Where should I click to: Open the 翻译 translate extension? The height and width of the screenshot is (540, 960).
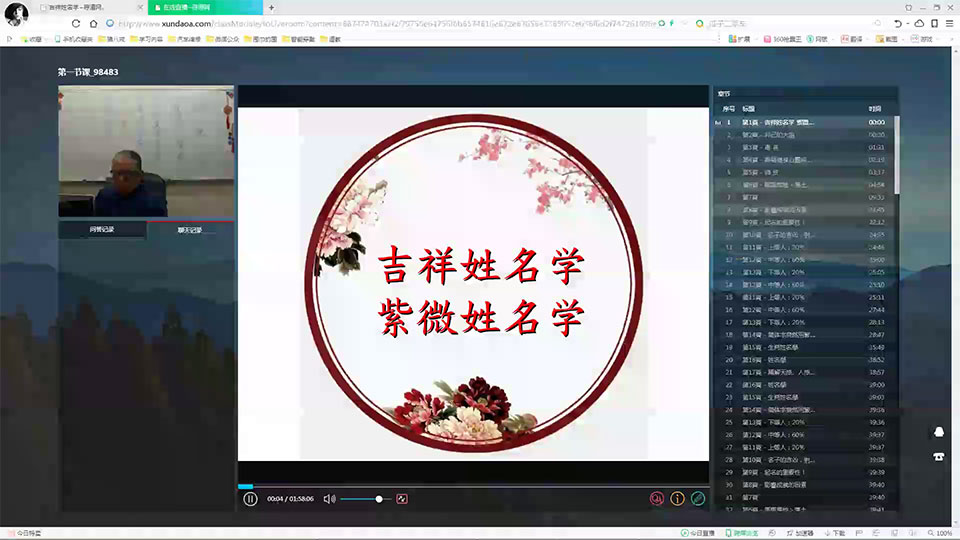[852, 39]
